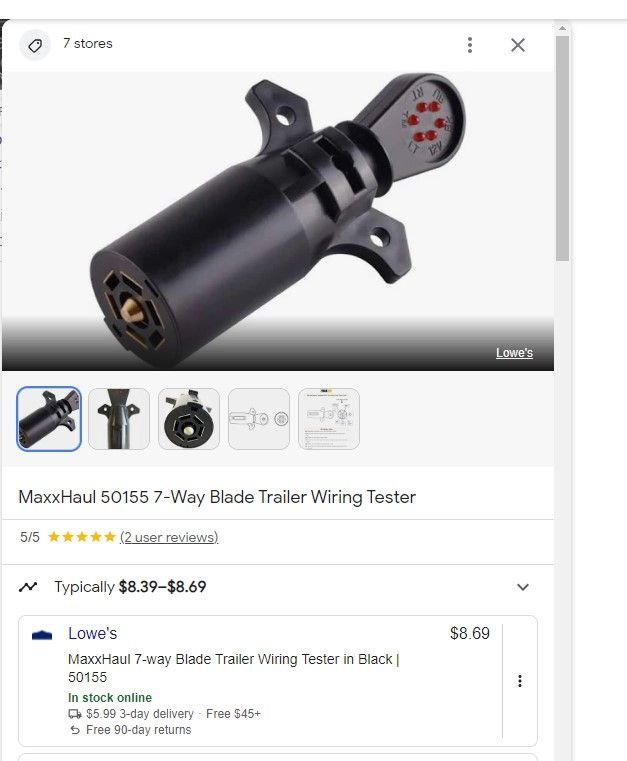Click the price trend graph icon
627x761 pixels.
[x=28, y=587]
